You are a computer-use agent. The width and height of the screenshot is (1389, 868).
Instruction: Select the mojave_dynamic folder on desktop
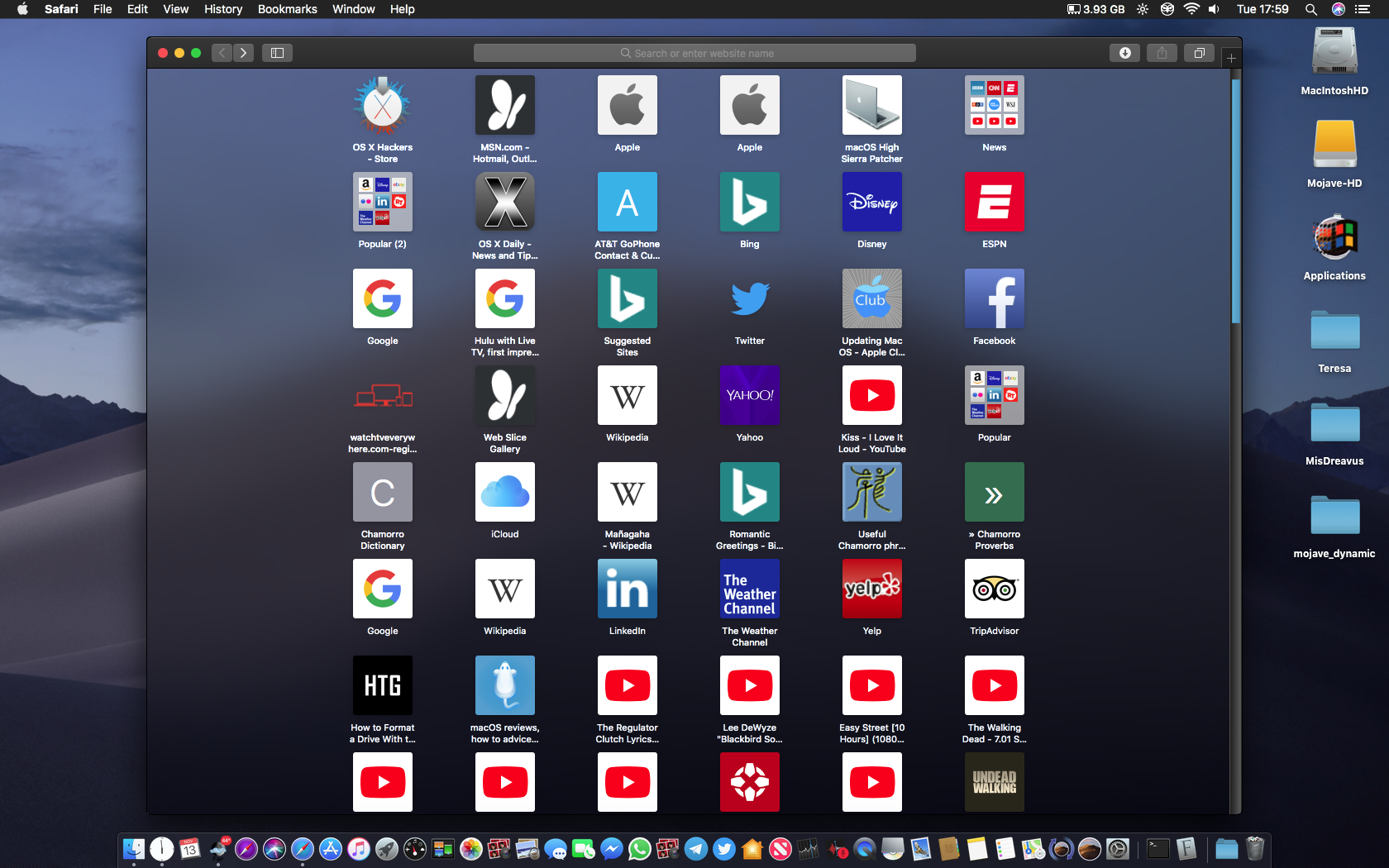(1334, 525)
